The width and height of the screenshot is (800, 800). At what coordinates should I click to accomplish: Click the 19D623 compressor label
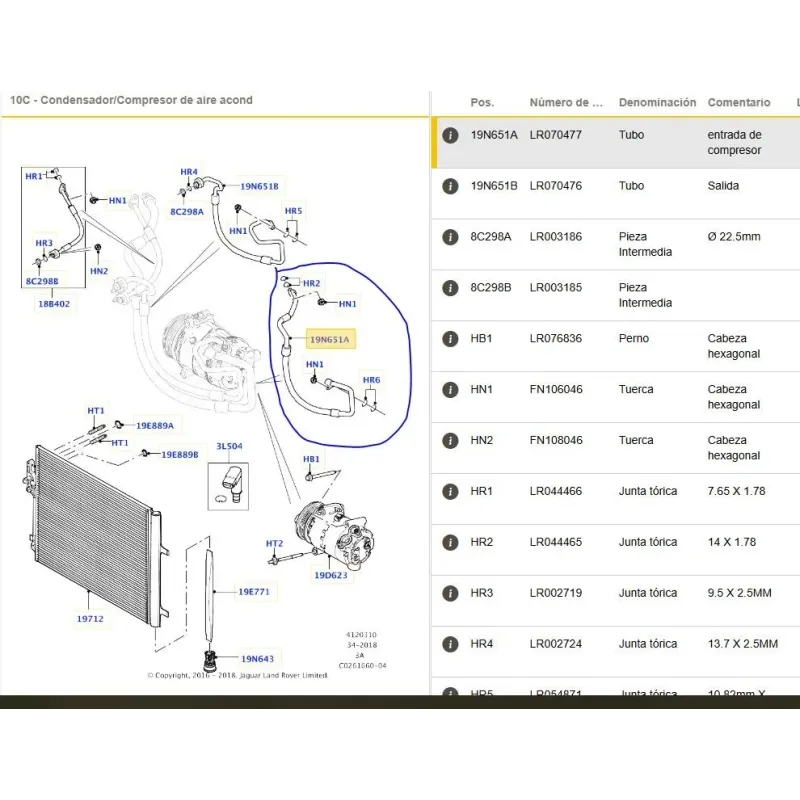[x=331, y=575]
